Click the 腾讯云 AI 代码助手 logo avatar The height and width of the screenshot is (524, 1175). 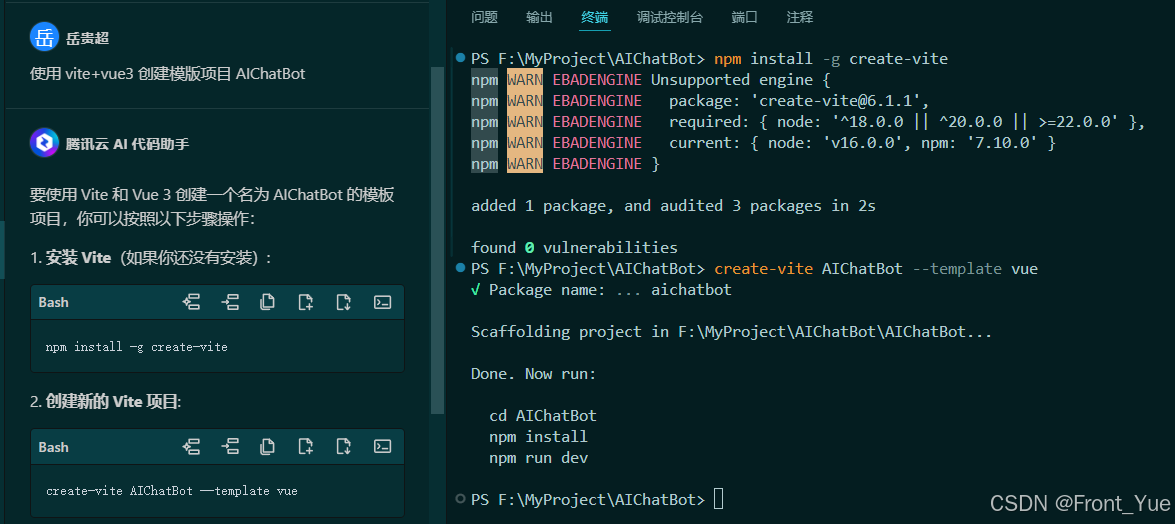[44, 142]
